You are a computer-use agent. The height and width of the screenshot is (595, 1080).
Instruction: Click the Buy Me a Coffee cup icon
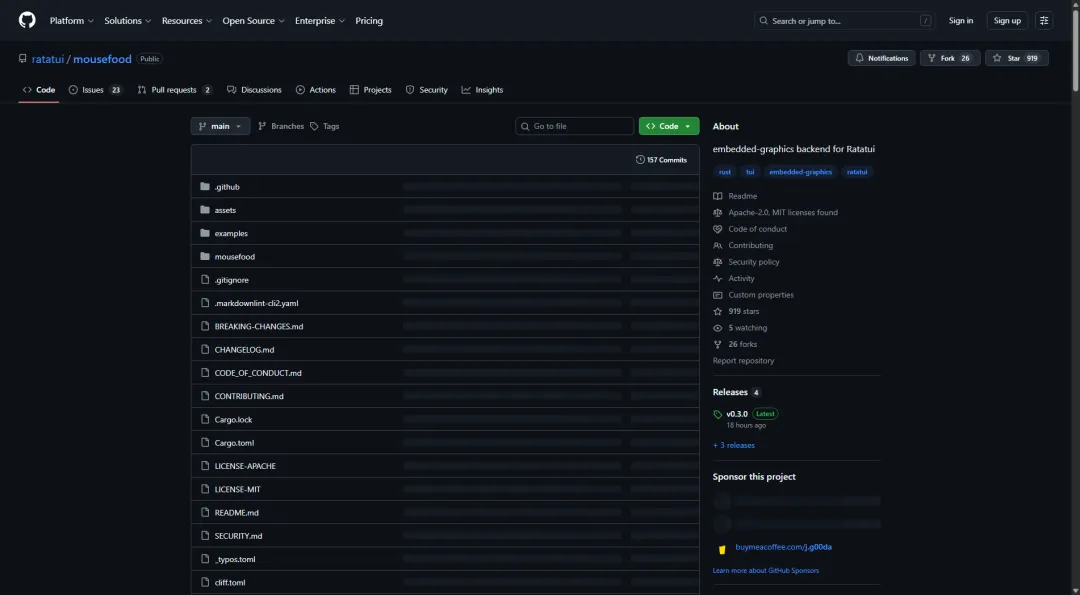tap(722, 549)
